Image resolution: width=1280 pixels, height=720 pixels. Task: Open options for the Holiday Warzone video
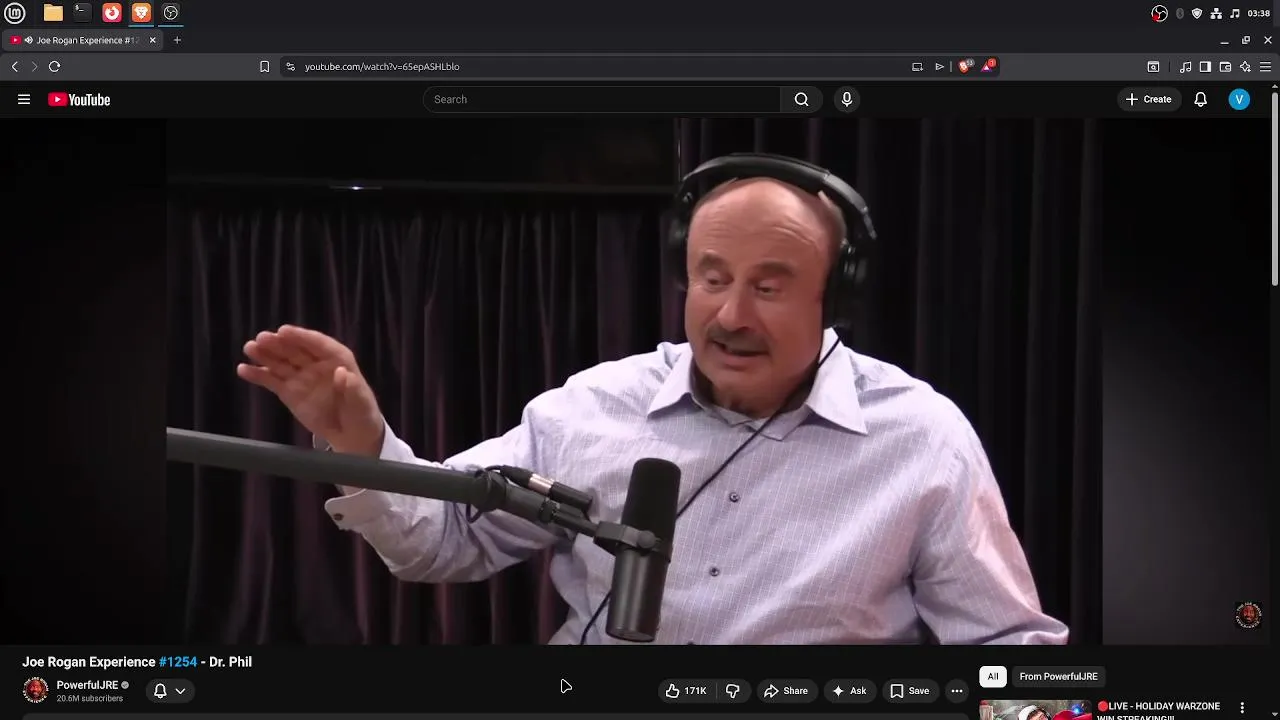pos(1242,708)
